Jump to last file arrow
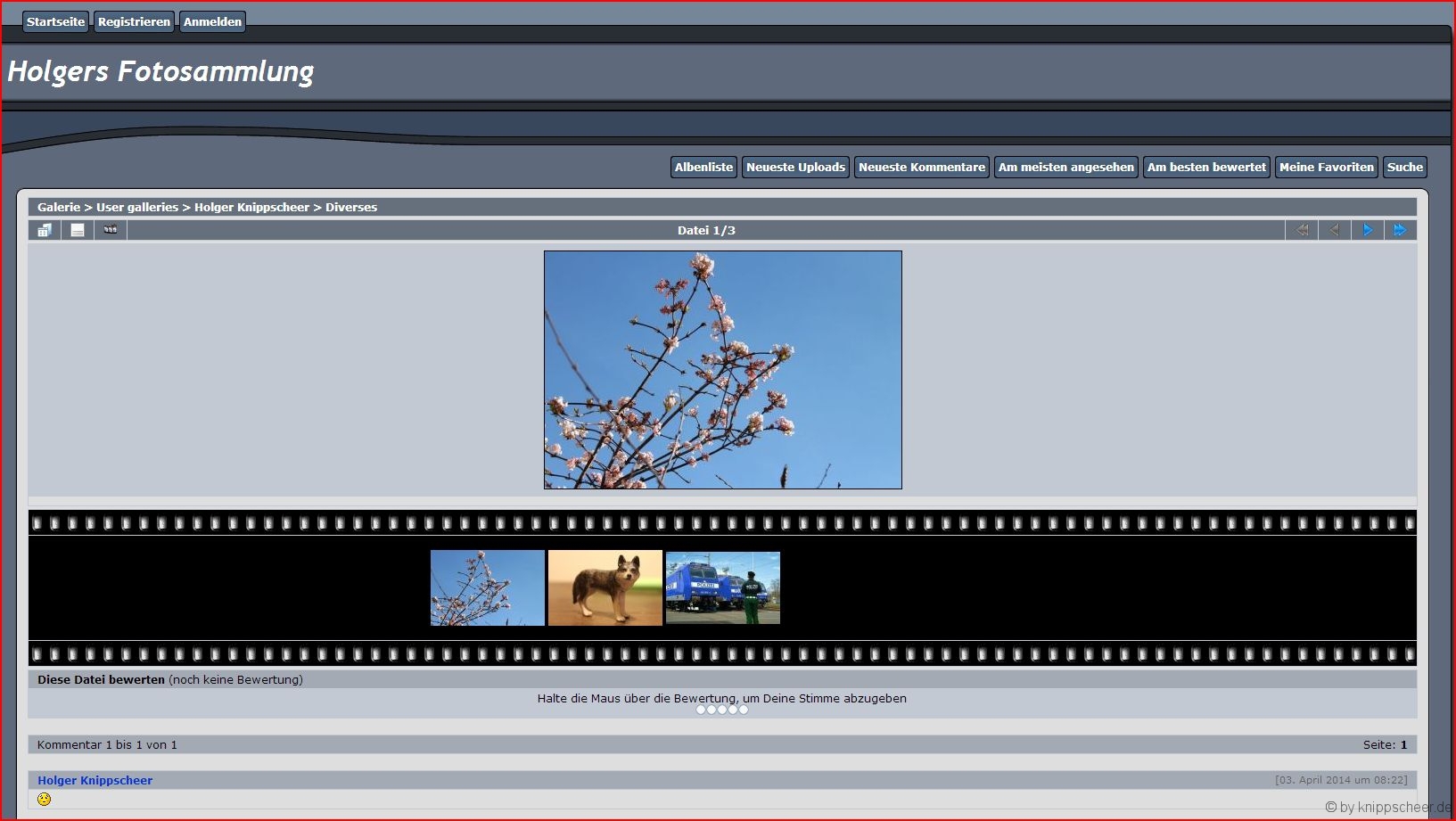This screenshot has height=821, width=1456. [x=1400, y=230]
